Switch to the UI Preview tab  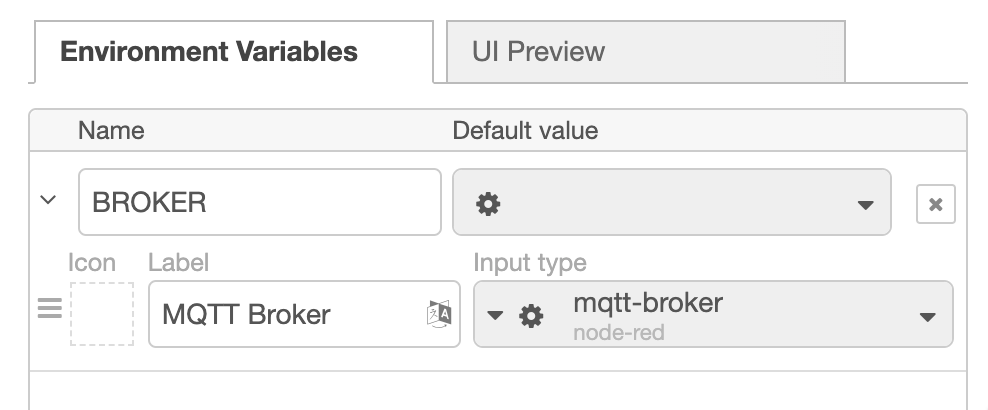tap(645, 52)
